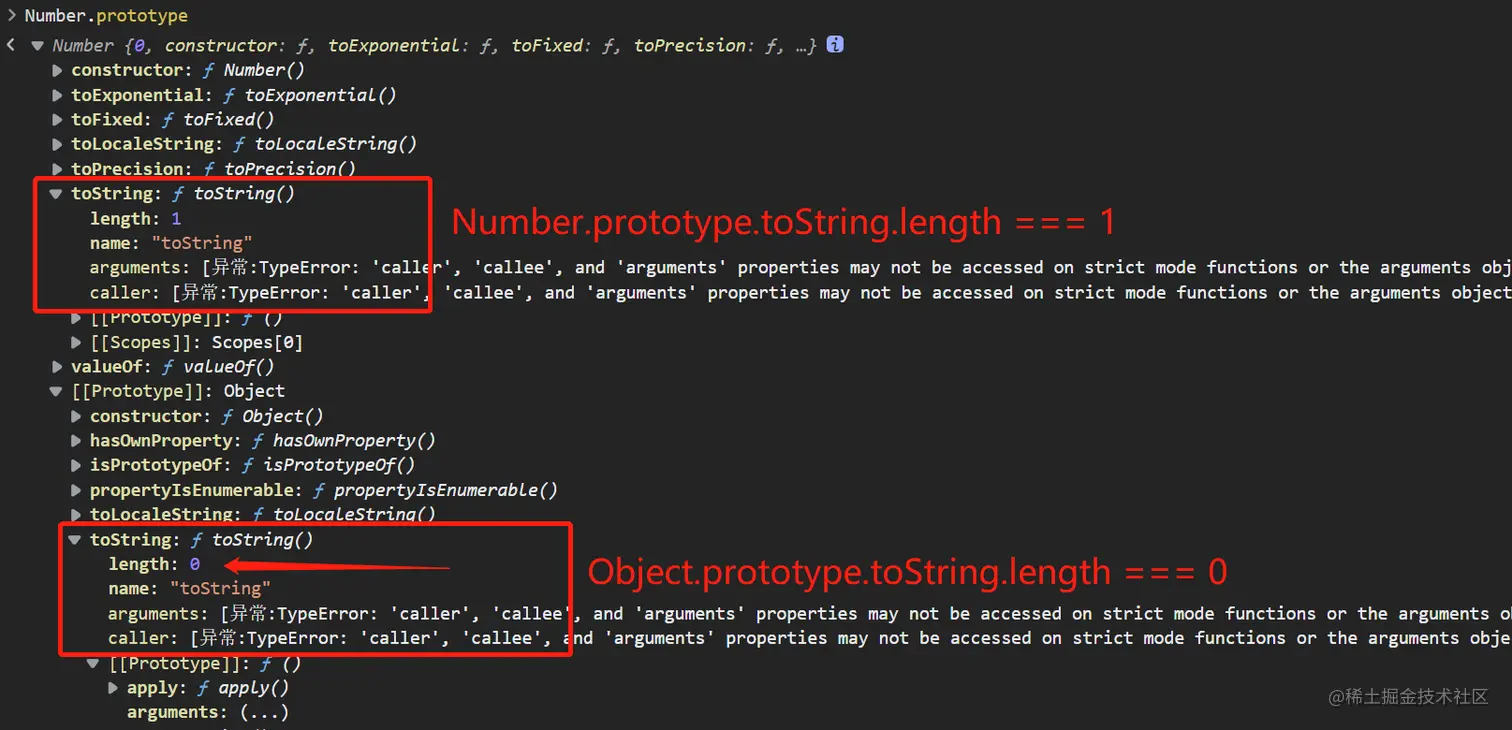Click the Number.prototype console input line
The height and width of the screenshot is (730, 1512).
click(x=106, y=16)
